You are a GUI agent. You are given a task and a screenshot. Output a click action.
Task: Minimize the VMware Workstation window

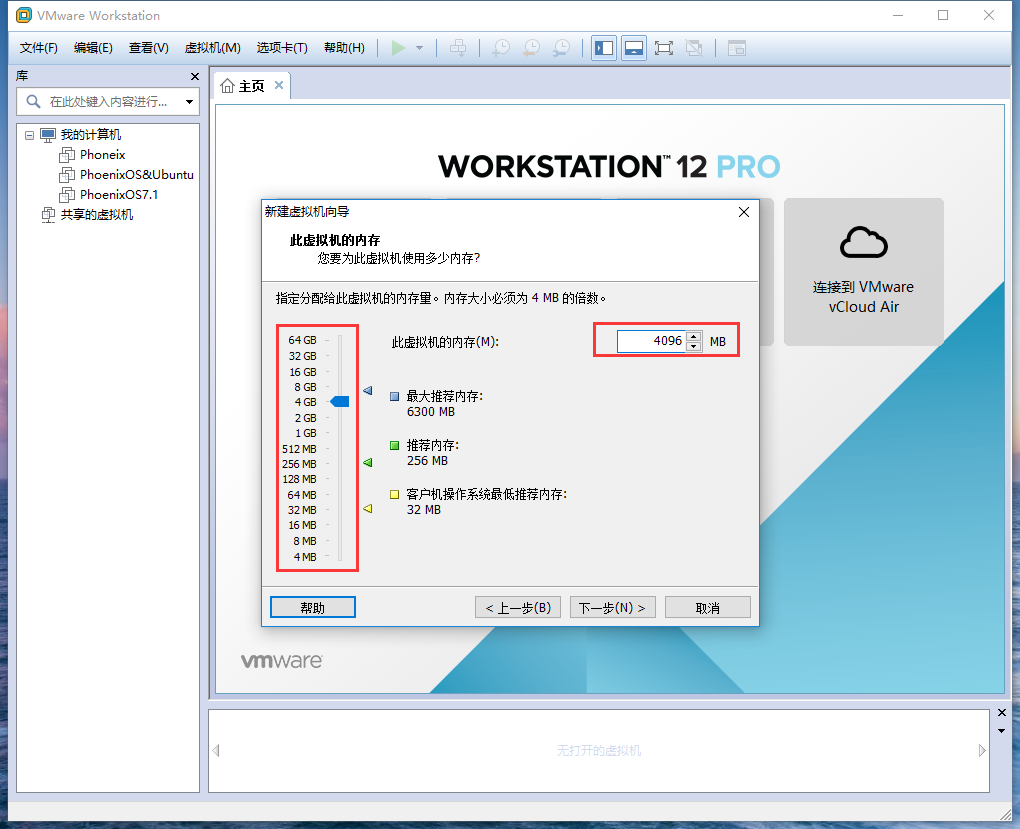(x=898, y=15)
